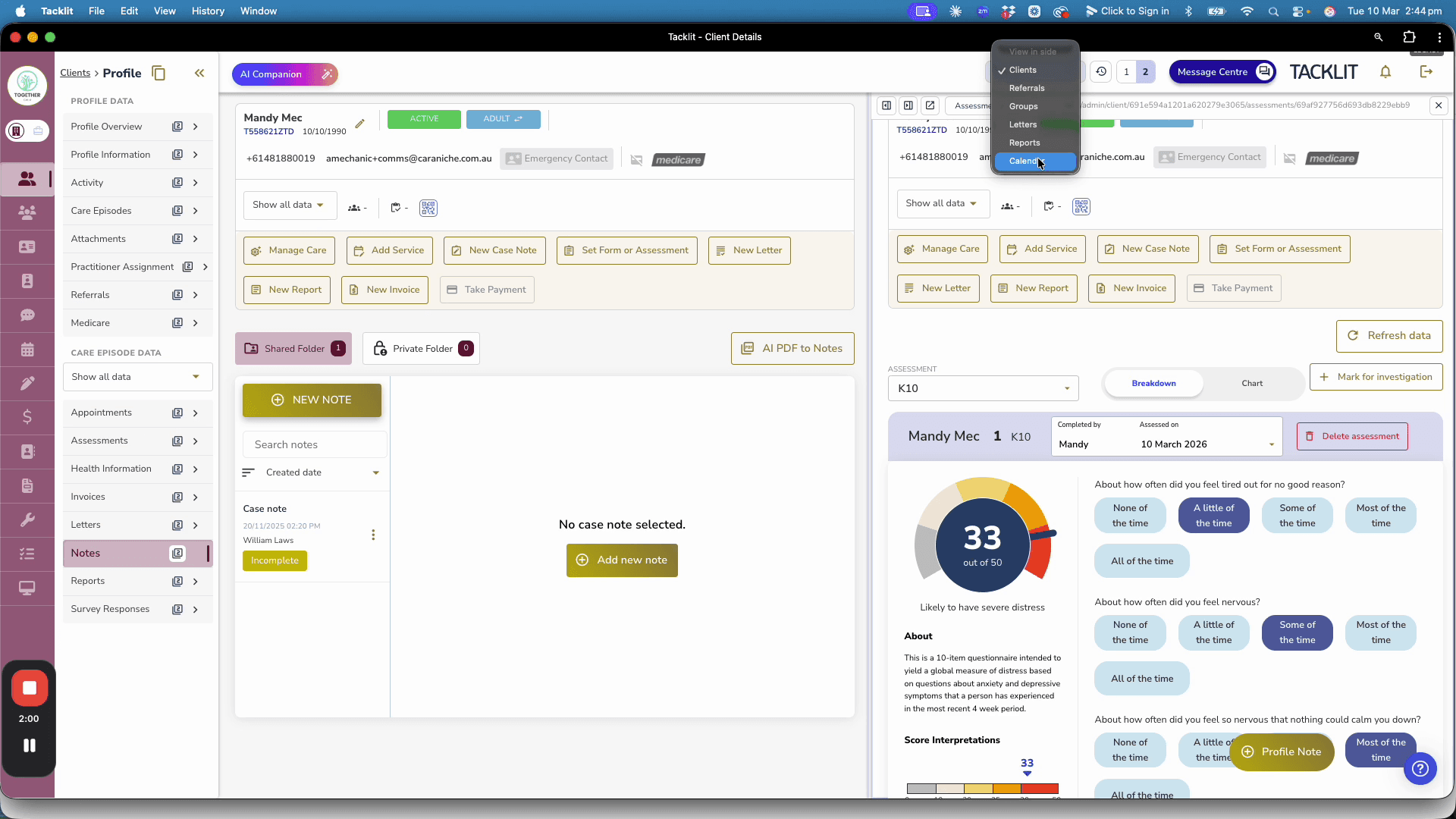Click the notification bell icon
Image resolution: width=1456 pixels, height=819 pixels.
click(1385, 72)
